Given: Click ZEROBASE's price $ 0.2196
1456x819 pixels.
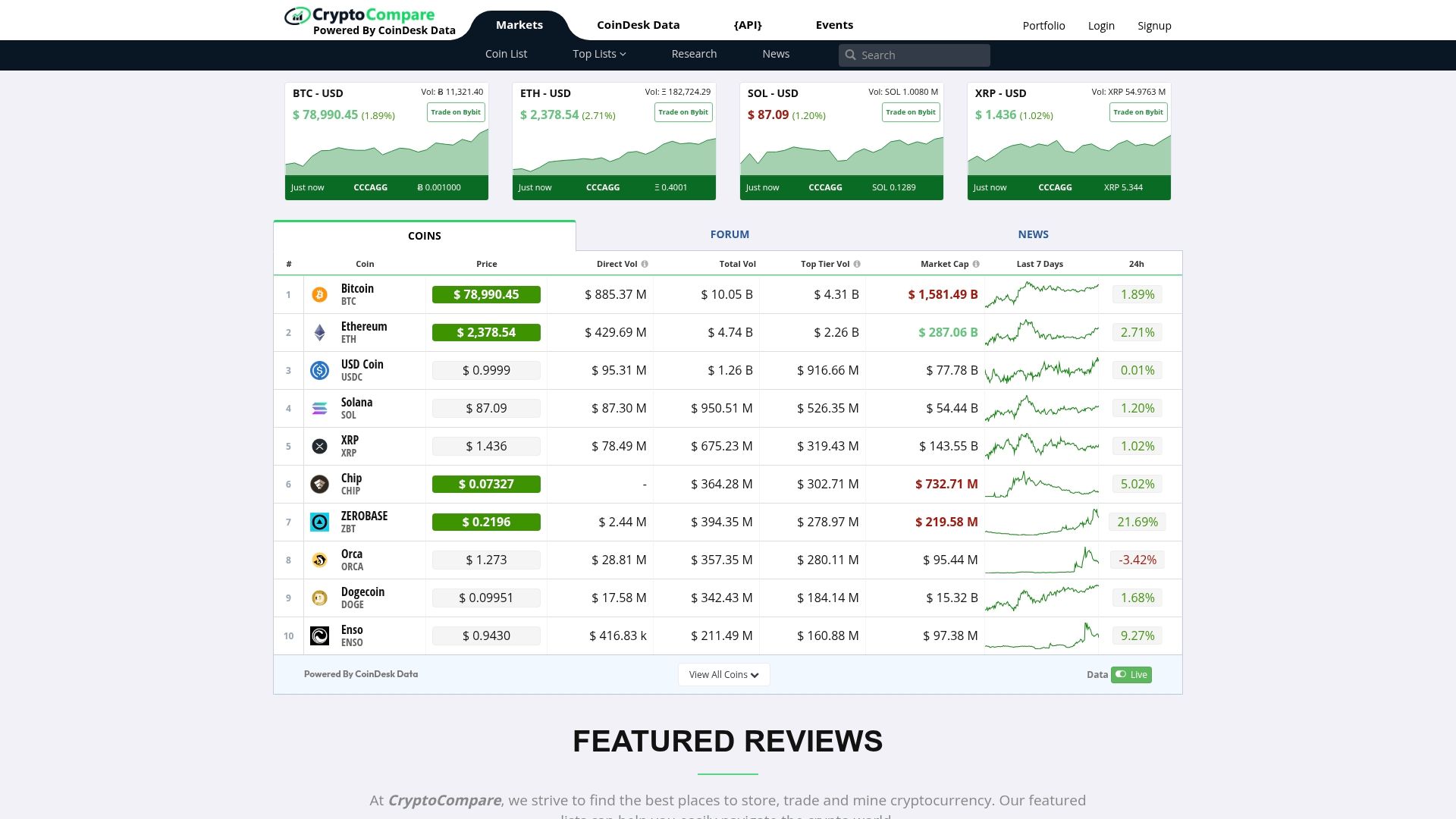Looking at the screenshot, I should click(486, 522).
